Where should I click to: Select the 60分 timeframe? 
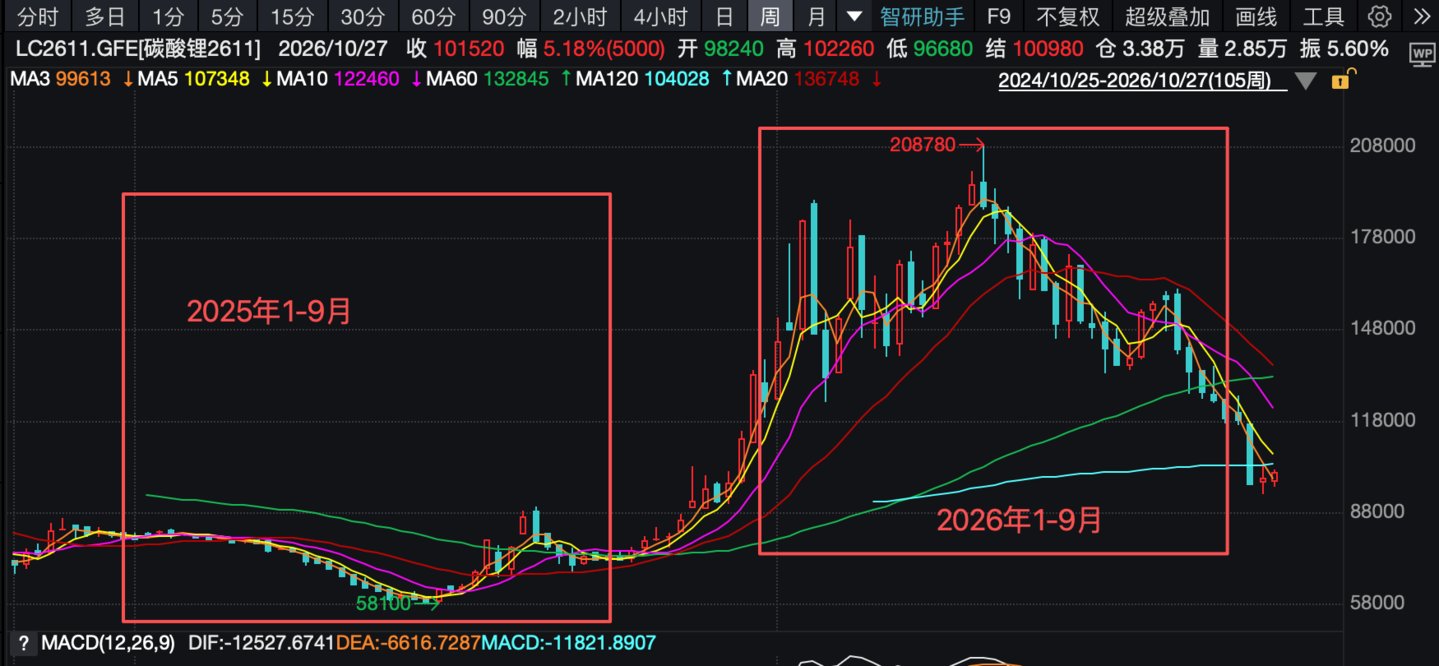(433, 17)
